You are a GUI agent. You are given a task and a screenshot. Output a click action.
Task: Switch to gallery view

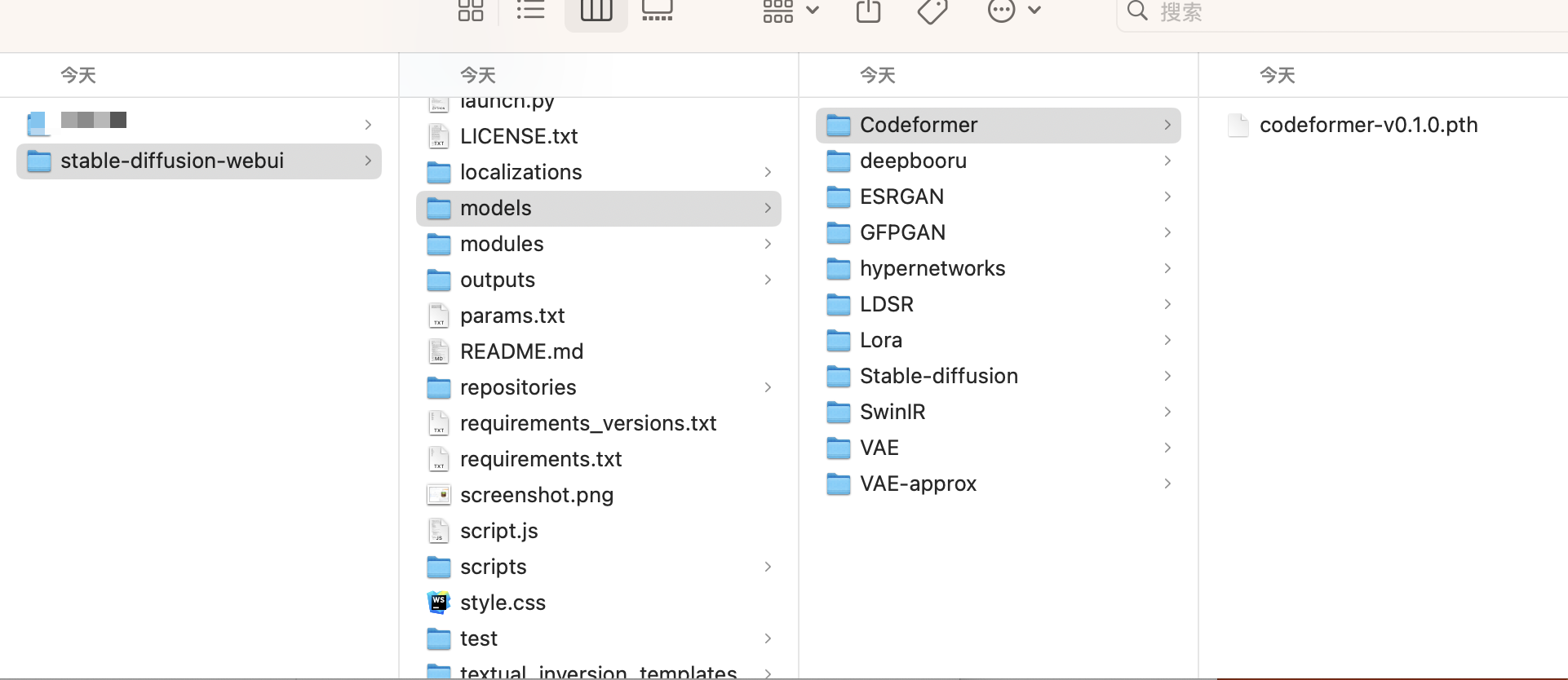point(658,10)
